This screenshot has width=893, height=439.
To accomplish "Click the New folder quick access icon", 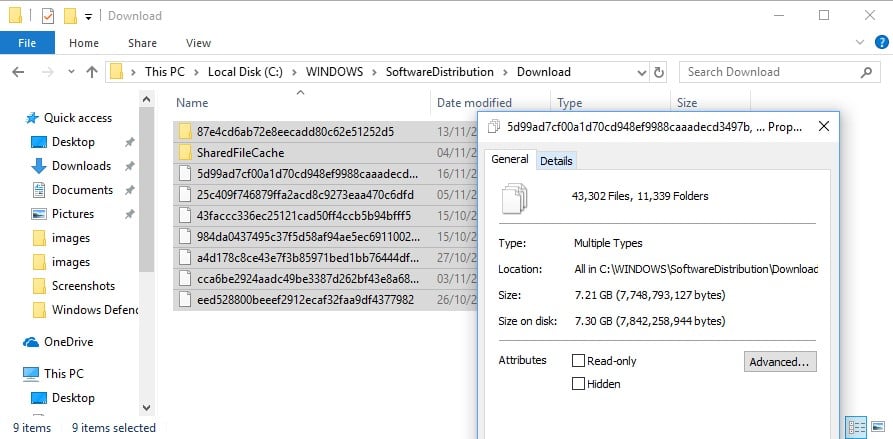I will click(70, 16).
